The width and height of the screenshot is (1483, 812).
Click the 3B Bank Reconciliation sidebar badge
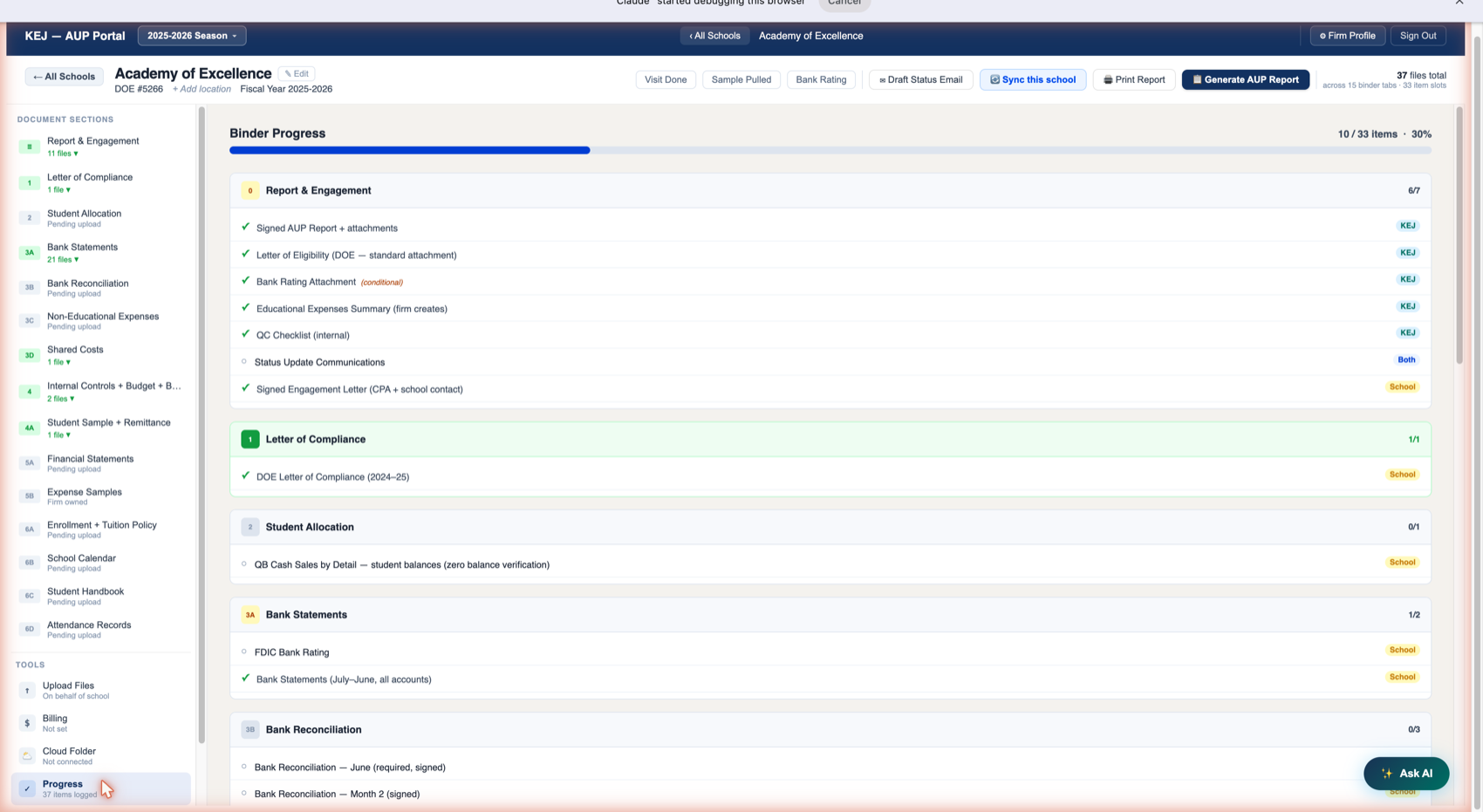tap(29, 288)
